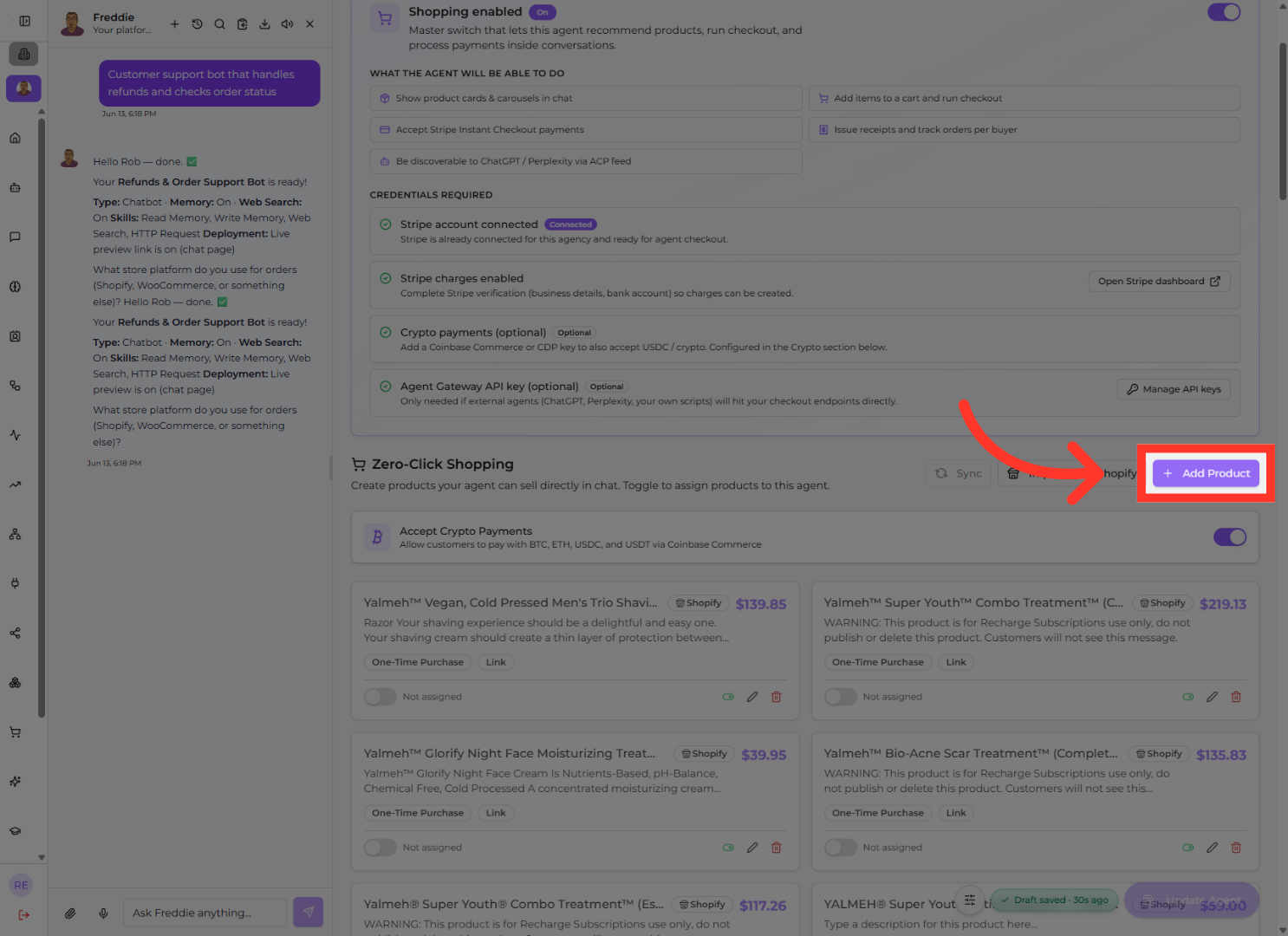Open the robot agents sidebar icon
Image resolution: width=1288 pixels, height=936 pixels.
(x=15, y=187)
